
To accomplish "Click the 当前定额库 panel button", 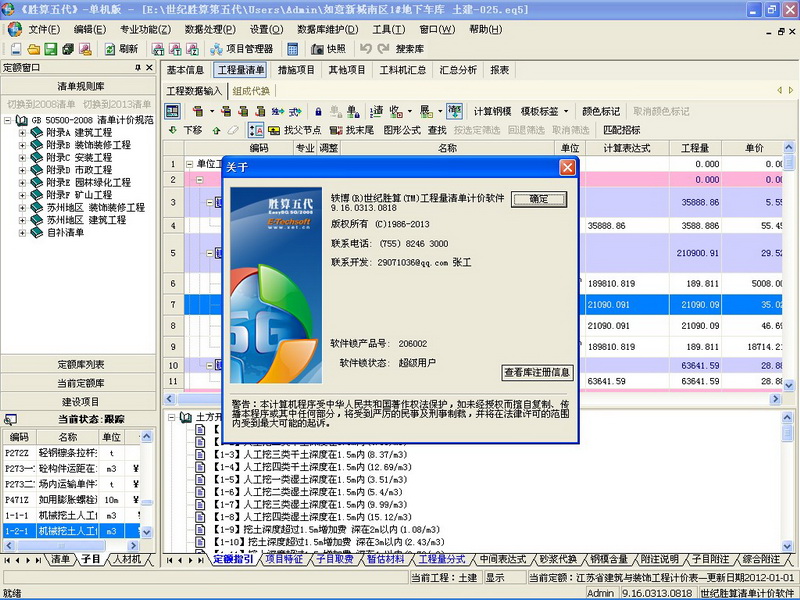I will tap(79, 383).
